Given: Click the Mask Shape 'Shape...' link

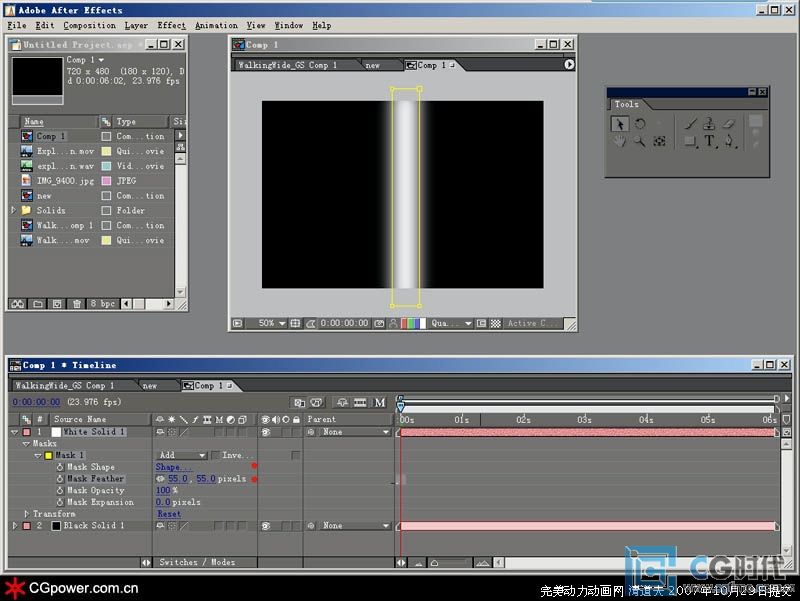Looking at the screenshot, I should click(x=173, y=467).
